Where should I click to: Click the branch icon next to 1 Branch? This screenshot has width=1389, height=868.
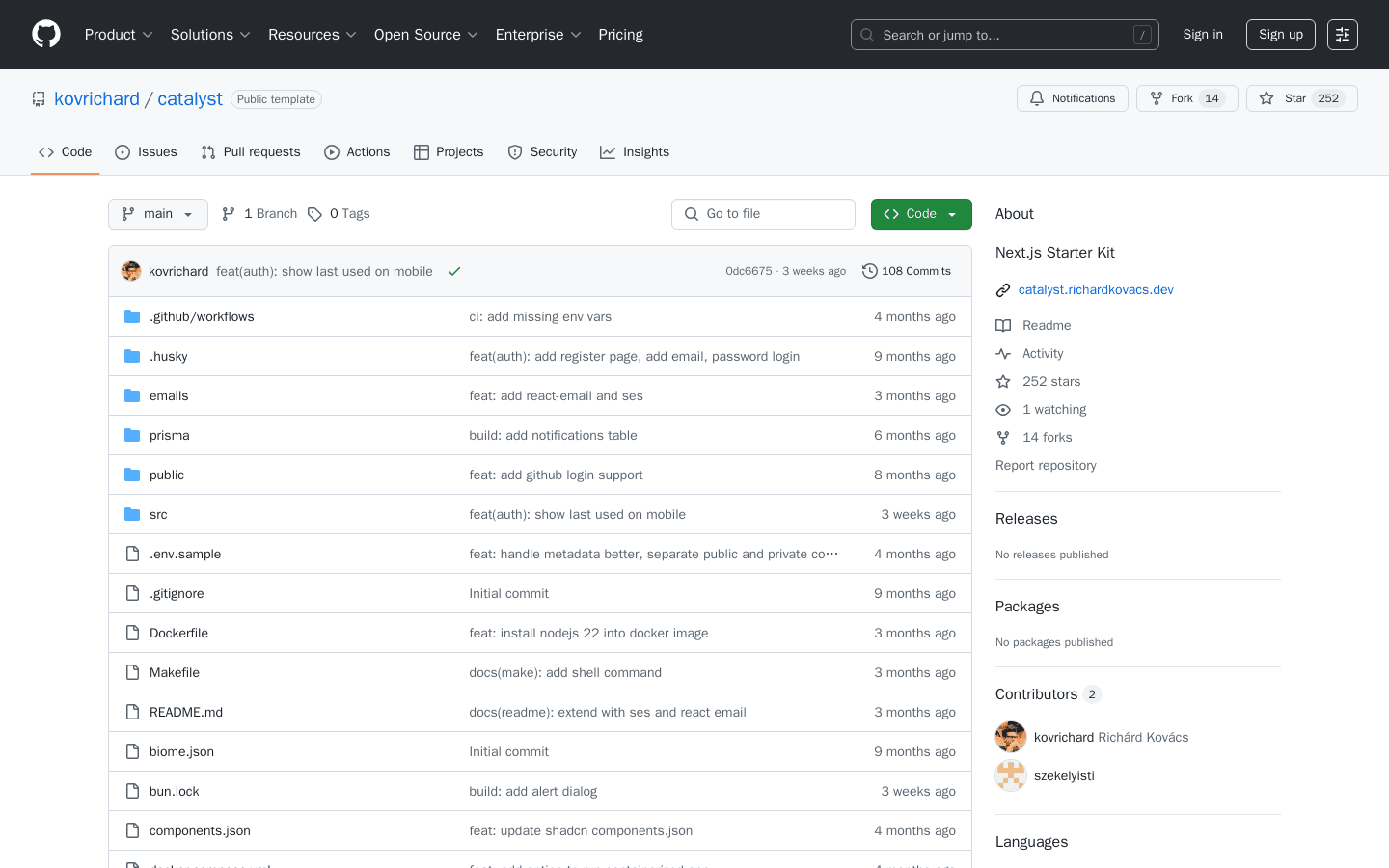(229, 214)
